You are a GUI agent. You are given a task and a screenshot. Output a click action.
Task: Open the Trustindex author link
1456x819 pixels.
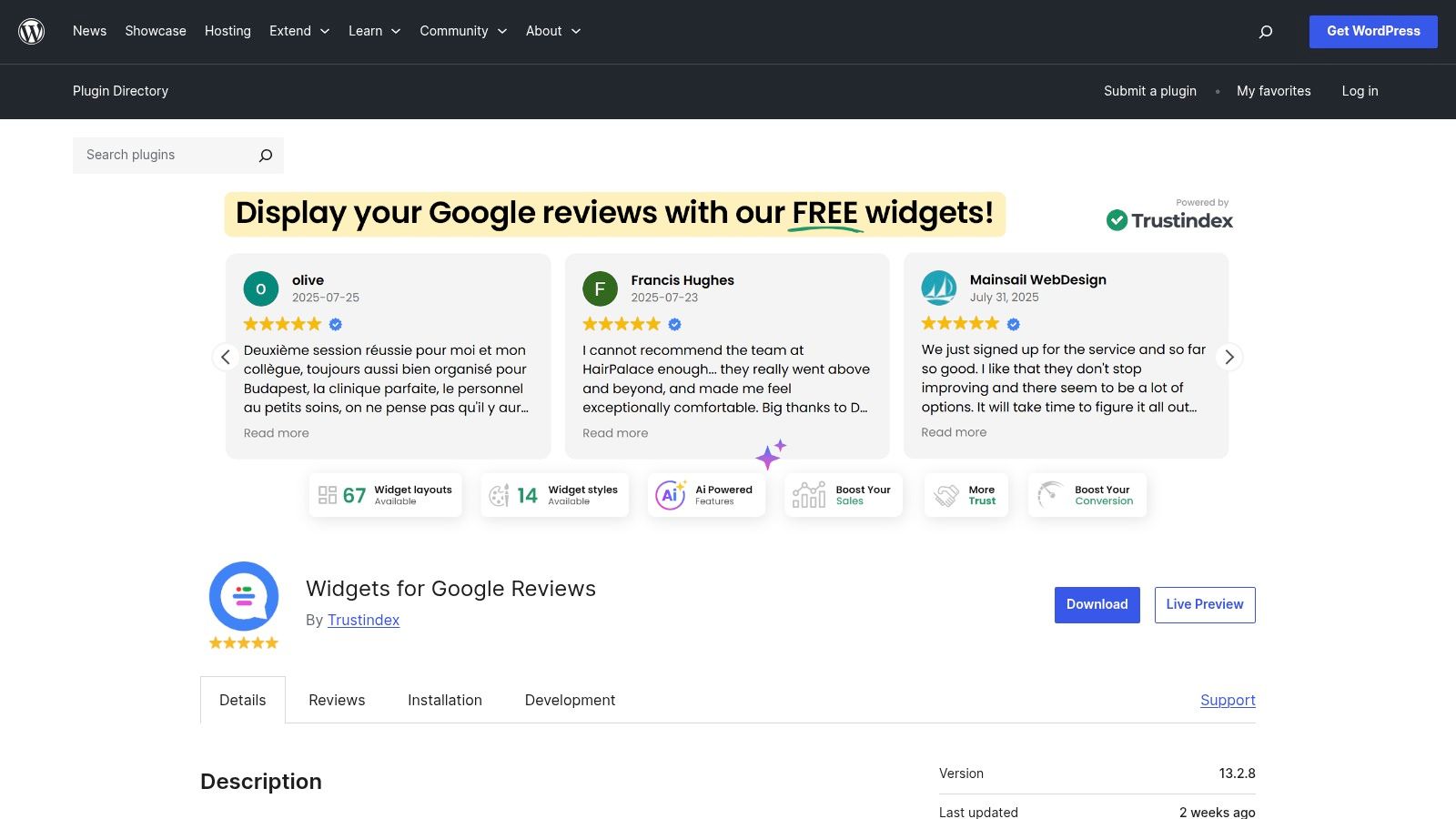pyautogui.click(x=363, y=620)
